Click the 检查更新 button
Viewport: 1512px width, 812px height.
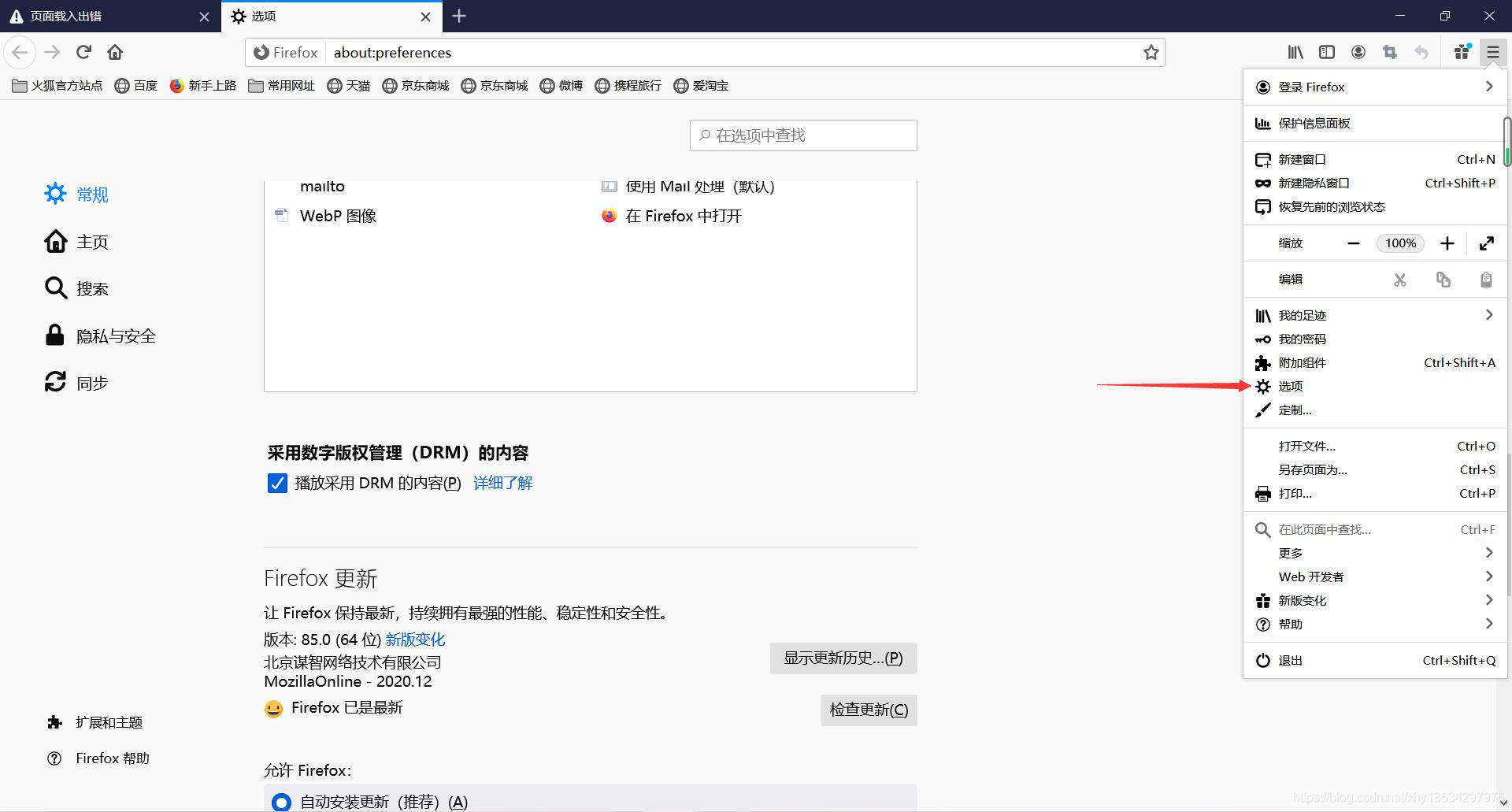(869, 710)
